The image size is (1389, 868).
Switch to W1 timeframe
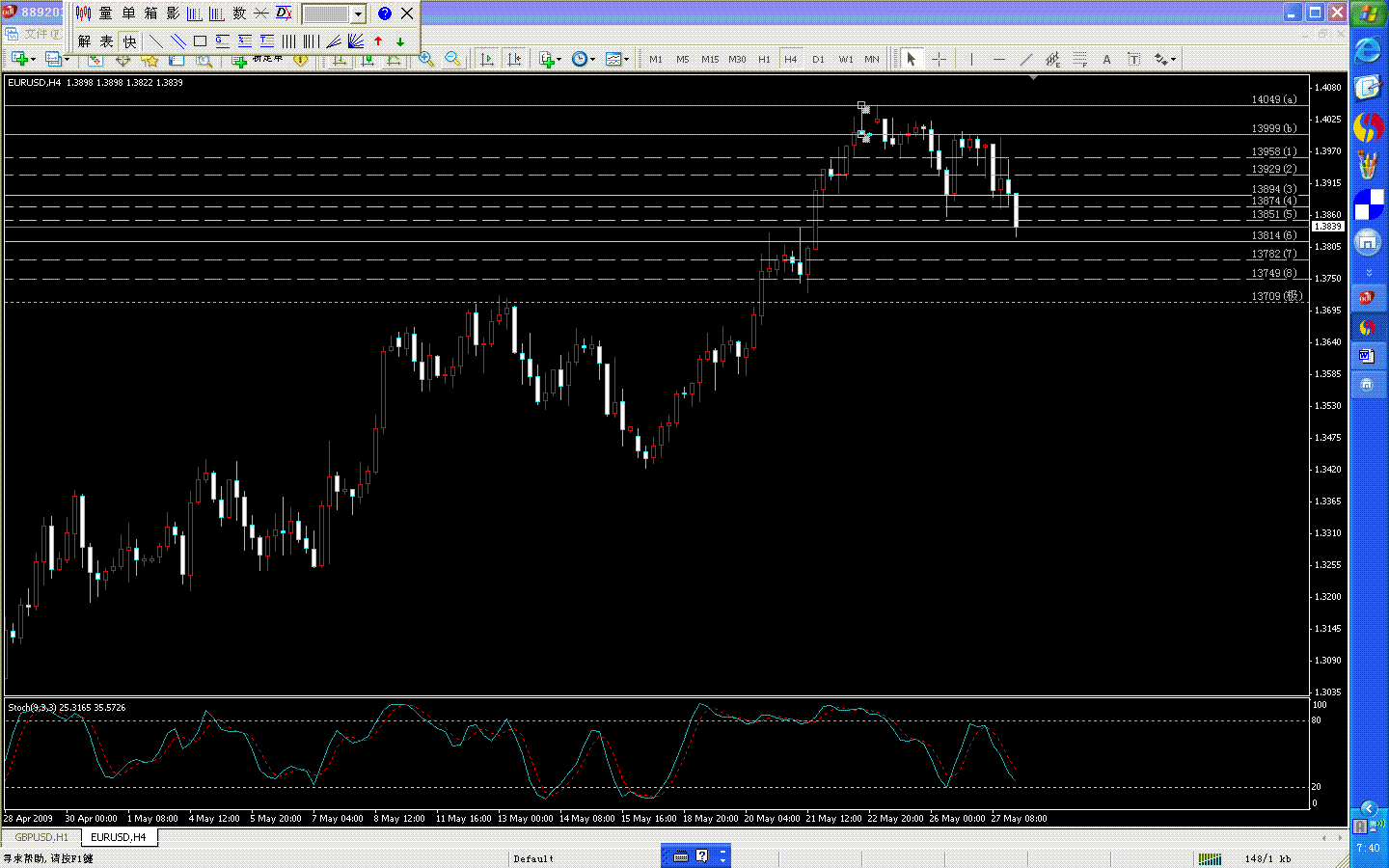pos(846,60)
